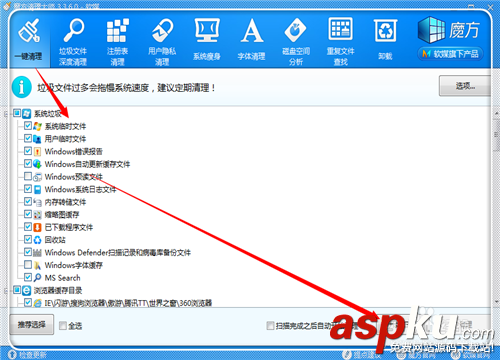Click the 选项... options button
This screenshot has height=360, width=500.
point(465,86)
